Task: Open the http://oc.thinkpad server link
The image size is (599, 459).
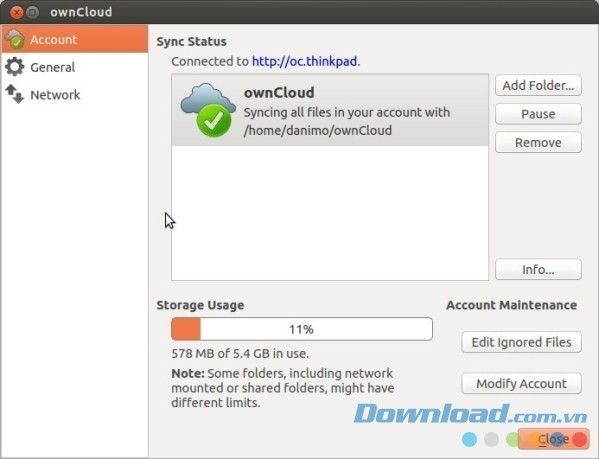Action: pyautogui.click(x=304, y=61)
